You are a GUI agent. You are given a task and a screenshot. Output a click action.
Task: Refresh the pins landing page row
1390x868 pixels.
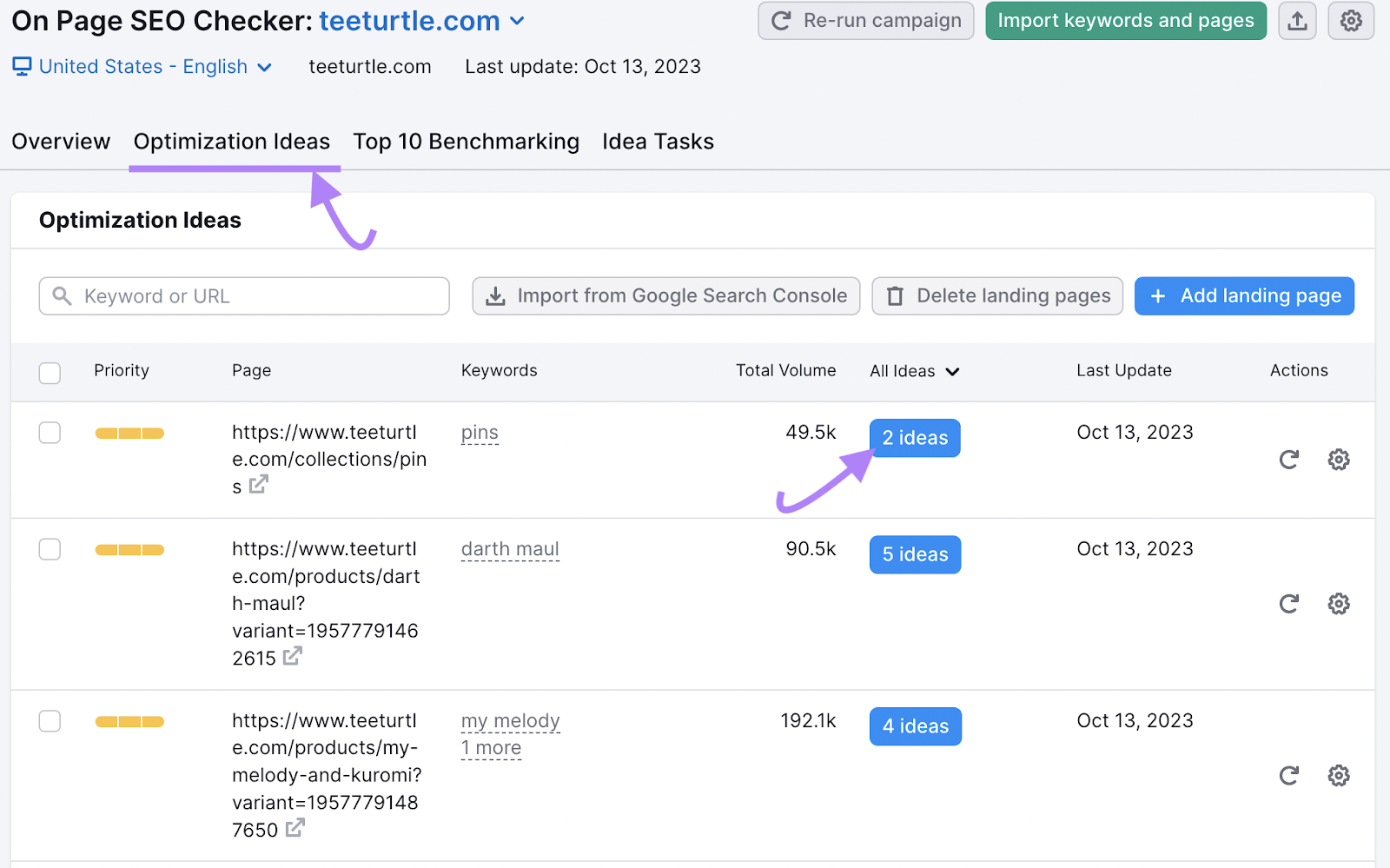1289,460
